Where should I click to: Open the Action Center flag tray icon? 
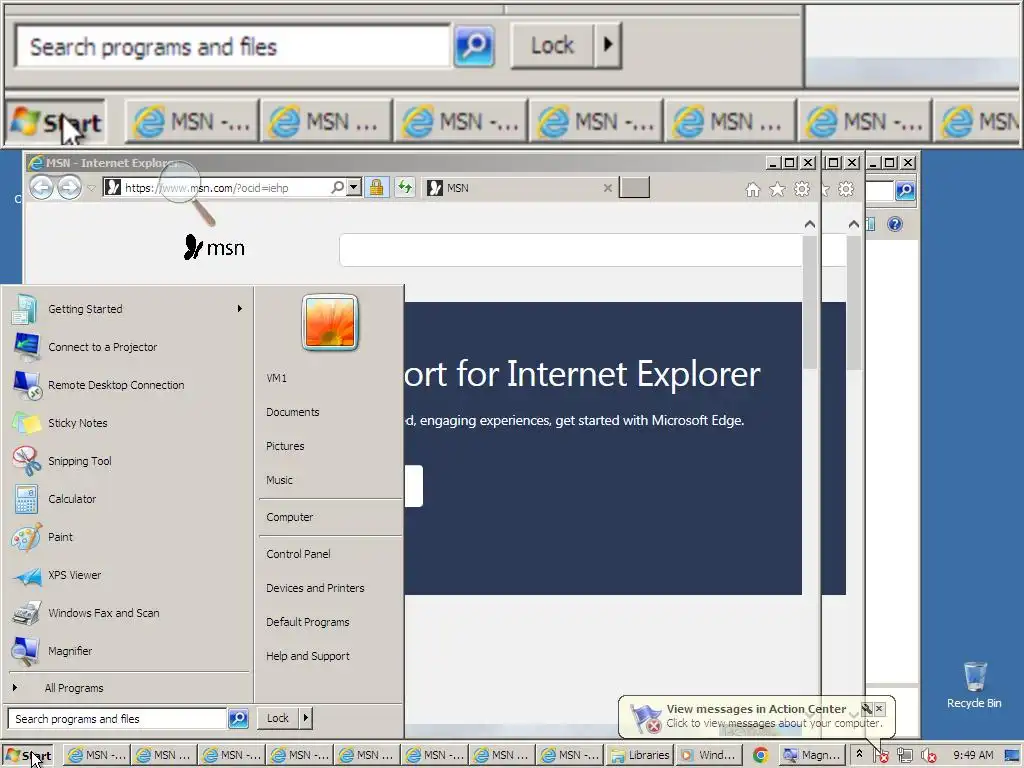[x=881, y=756]
